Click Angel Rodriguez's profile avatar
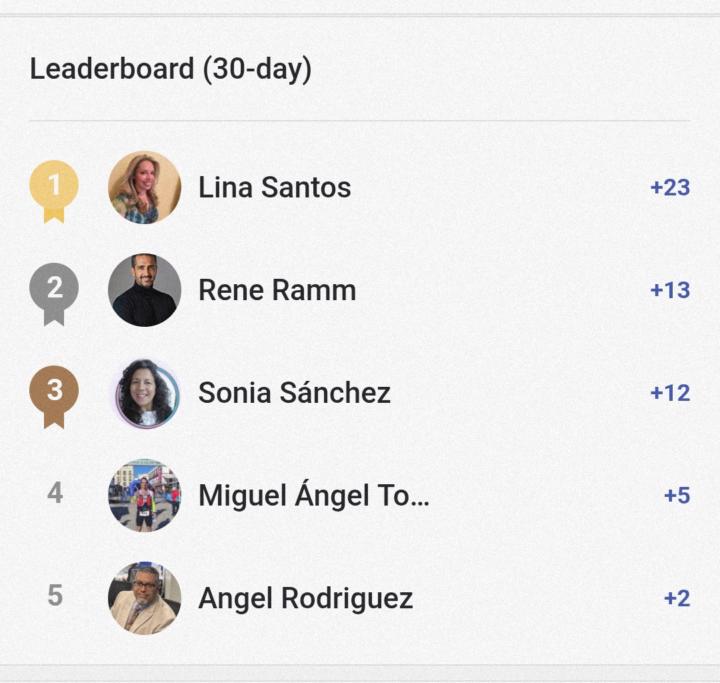 [x=144, y=598]
